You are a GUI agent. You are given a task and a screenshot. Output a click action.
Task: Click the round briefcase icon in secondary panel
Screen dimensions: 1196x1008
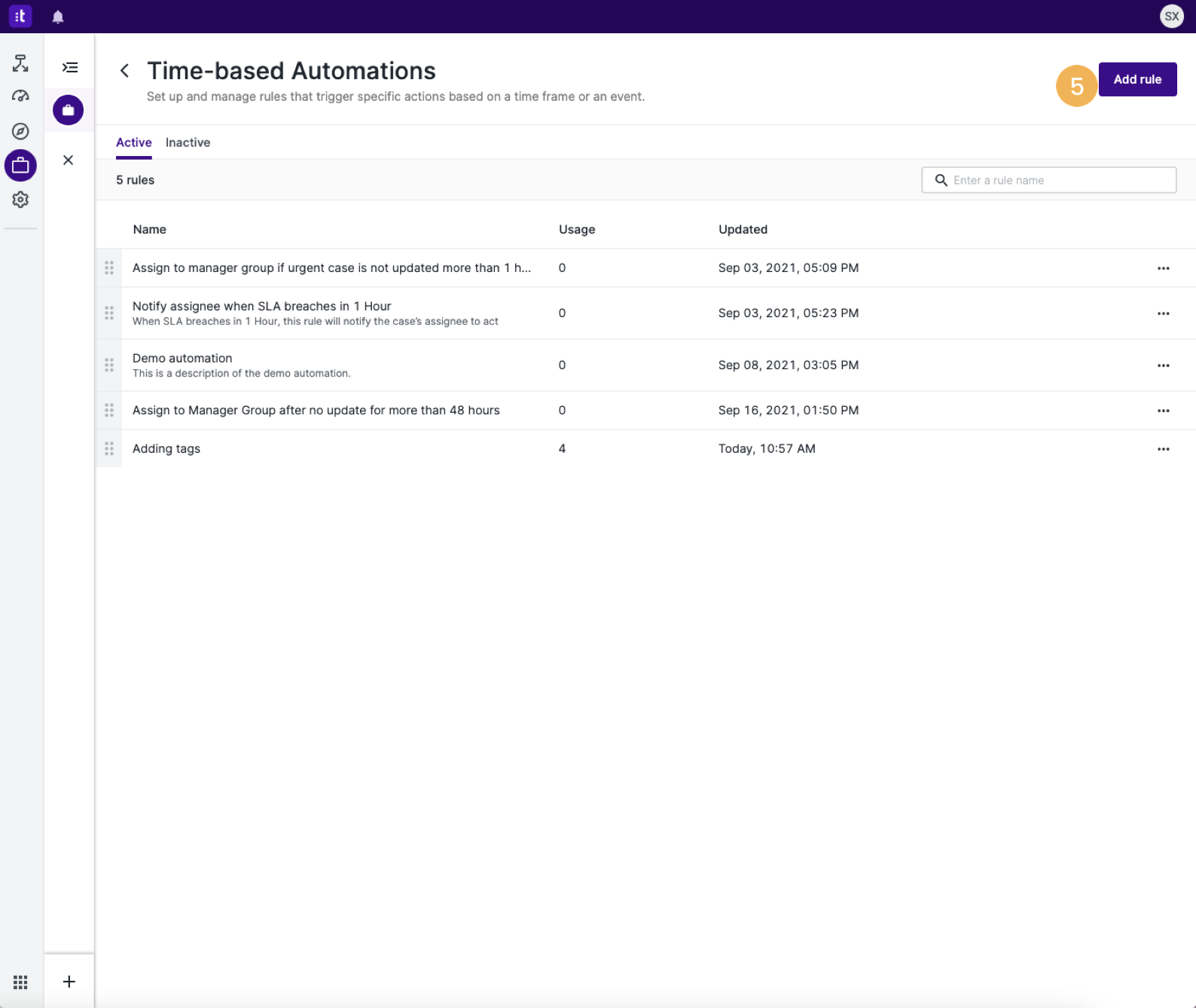69,110
